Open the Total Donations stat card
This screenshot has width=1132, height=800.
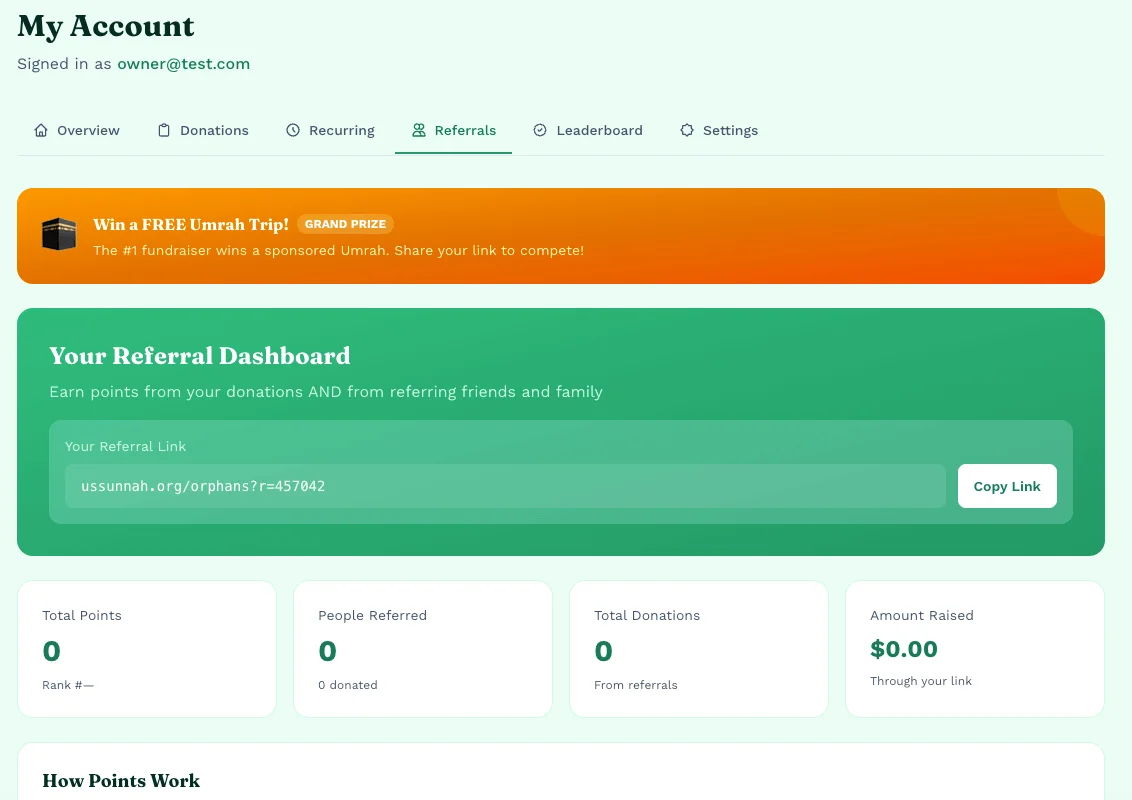point(698,649)
